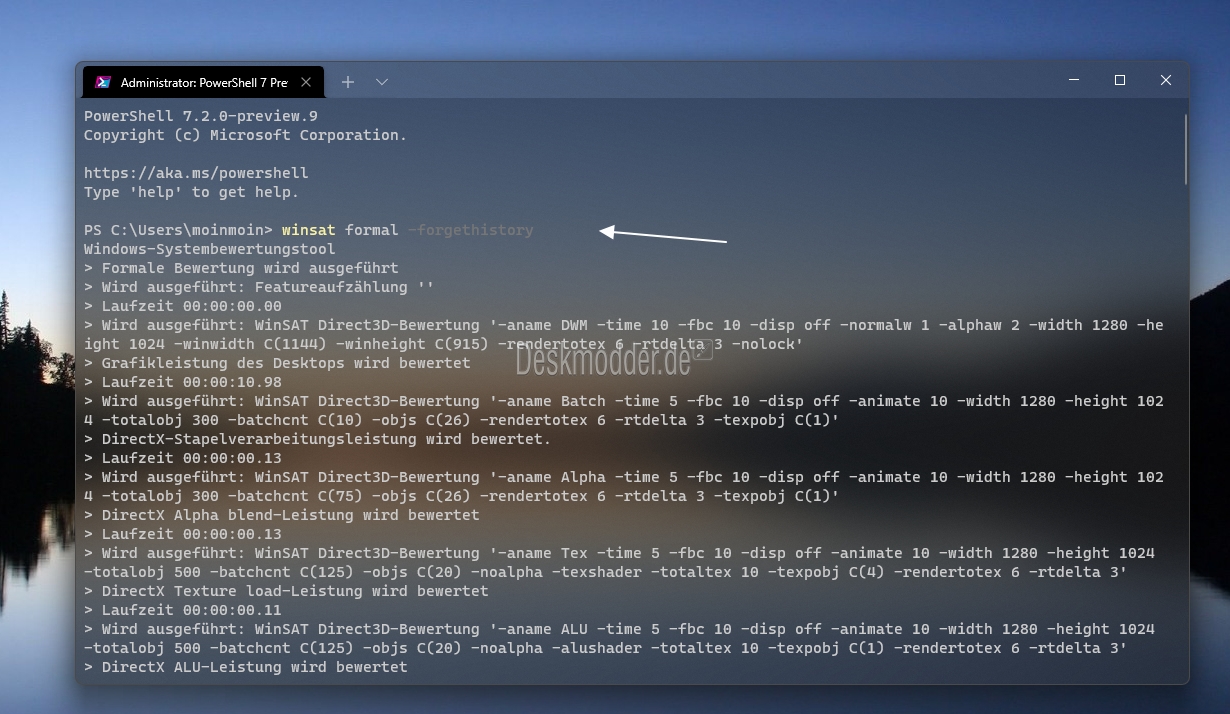
Task: Click 'DirectX ALU-Leistung wird bewertet' line
Action: [x=246, y=667]
